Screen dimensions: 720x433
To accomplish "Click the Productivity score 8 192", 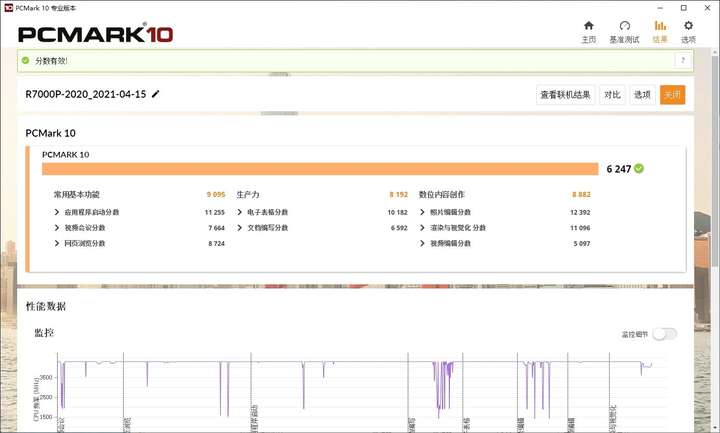I will coord(399,195).
